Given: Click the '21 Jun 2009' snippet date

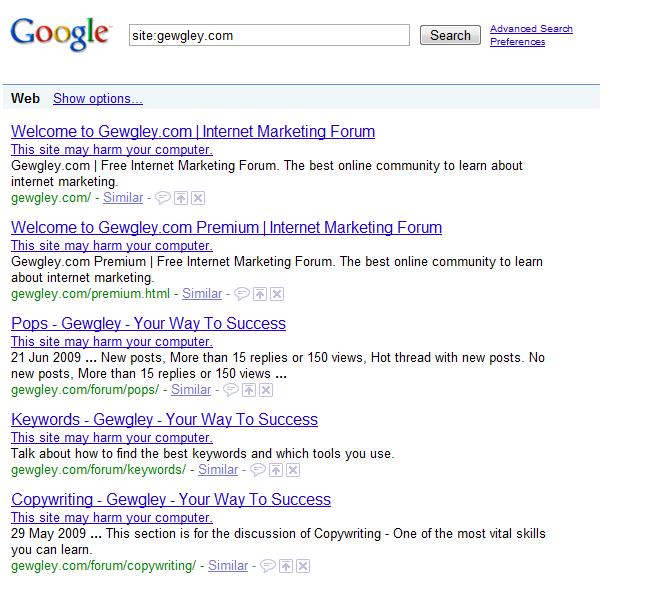Looking at the screenshot, I should [x=46, y=358].
